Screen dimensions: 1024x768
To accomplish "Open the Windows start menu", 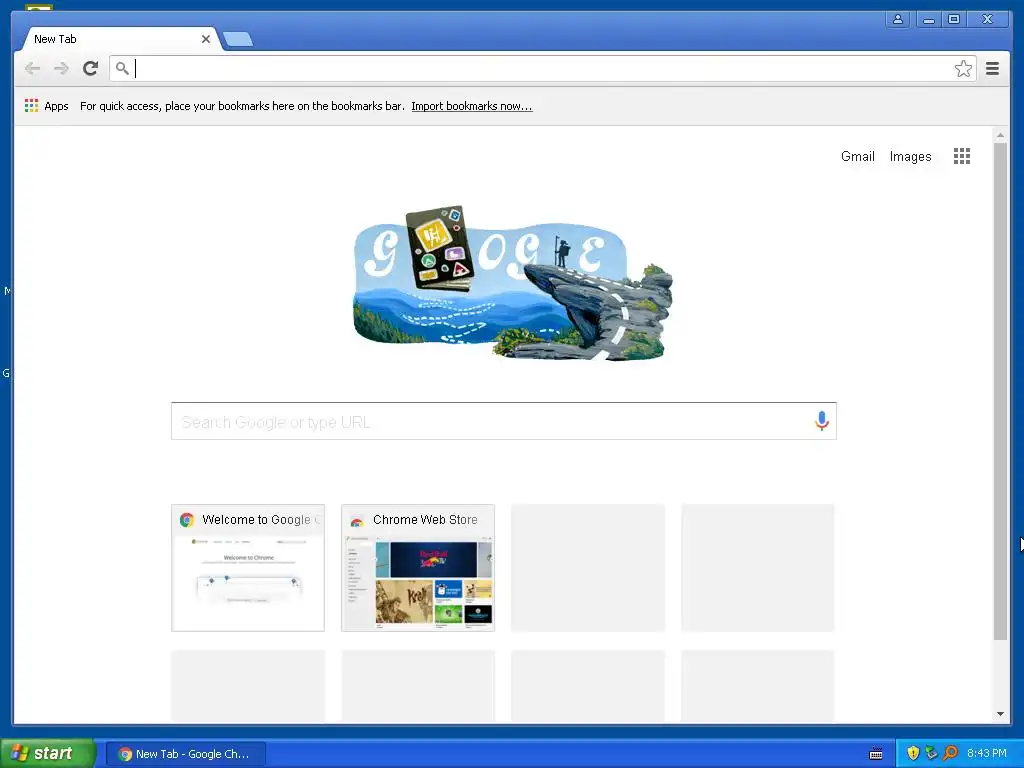I will tap(48, 753).
